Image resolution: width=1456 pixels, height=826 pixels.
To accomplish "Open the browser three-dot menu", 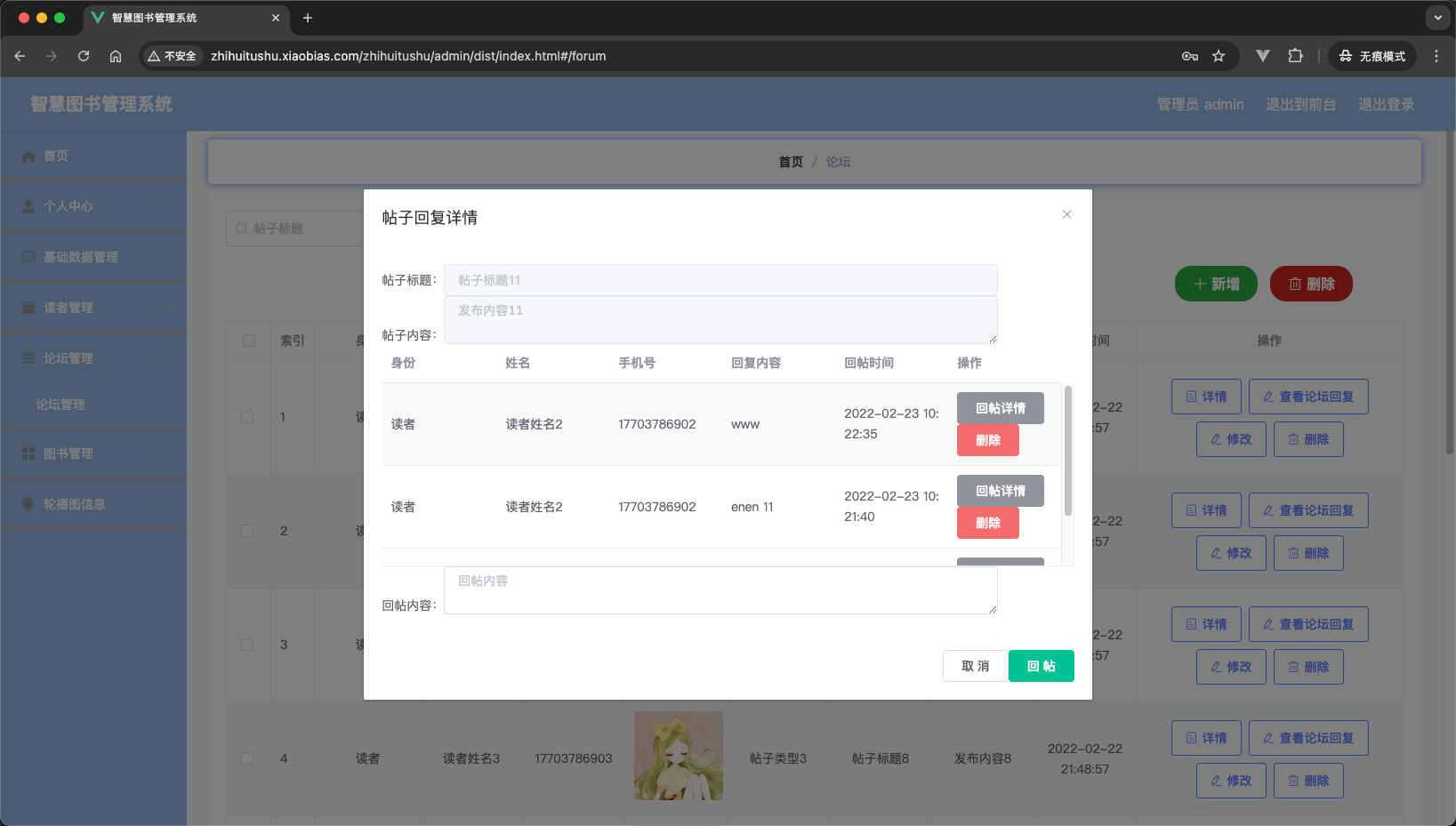I will [x=1436, y=56].
